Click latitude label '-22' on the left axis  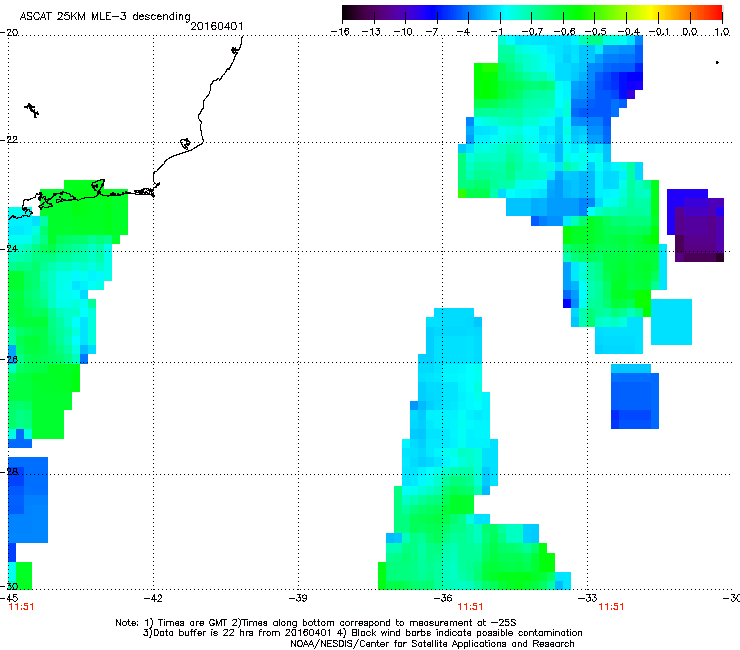point(9,140)
